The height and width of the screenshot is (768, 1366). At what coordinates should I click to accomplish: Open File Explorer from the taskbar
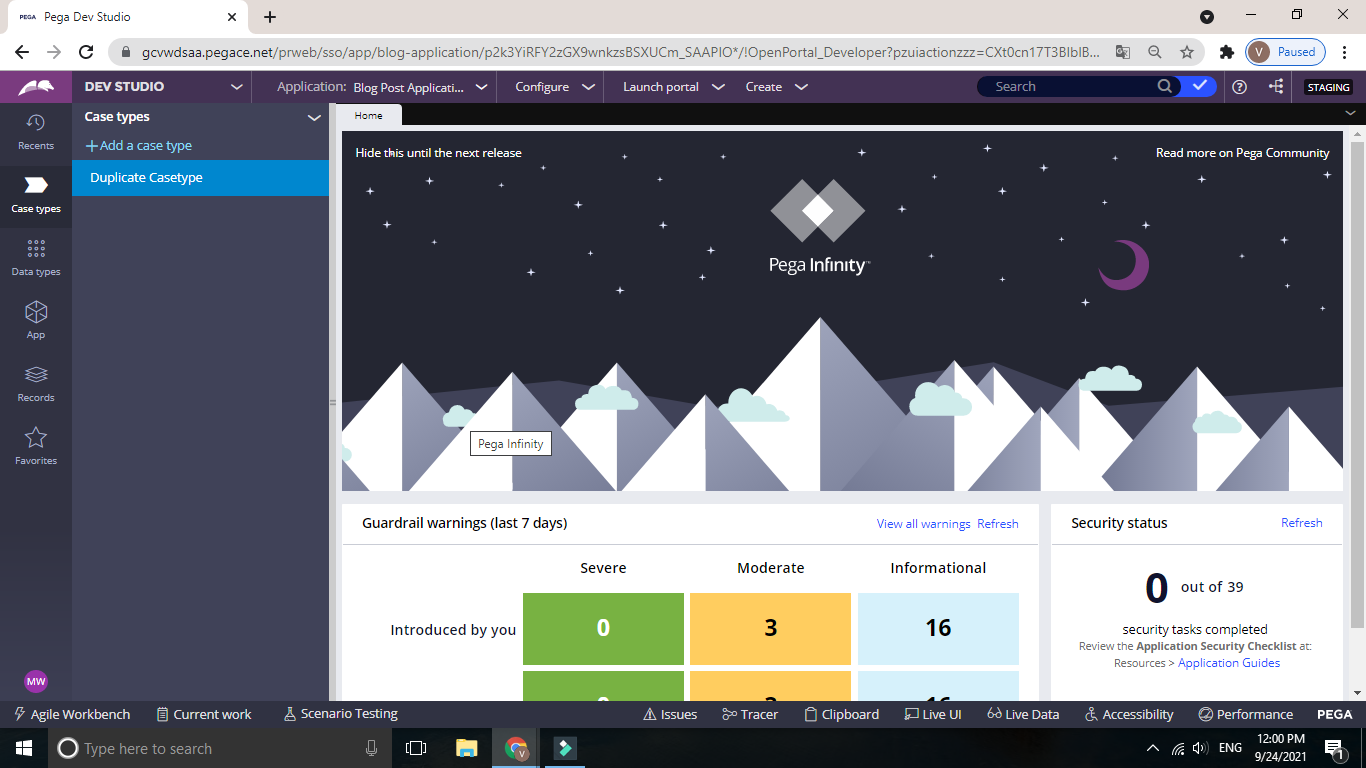click(x=466, y=748)
